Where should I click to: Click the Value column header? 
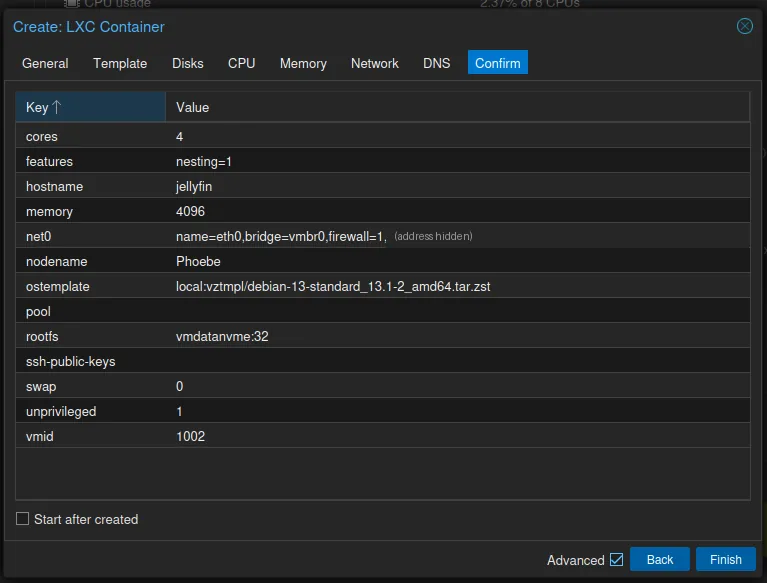click(x=457, y=107)
